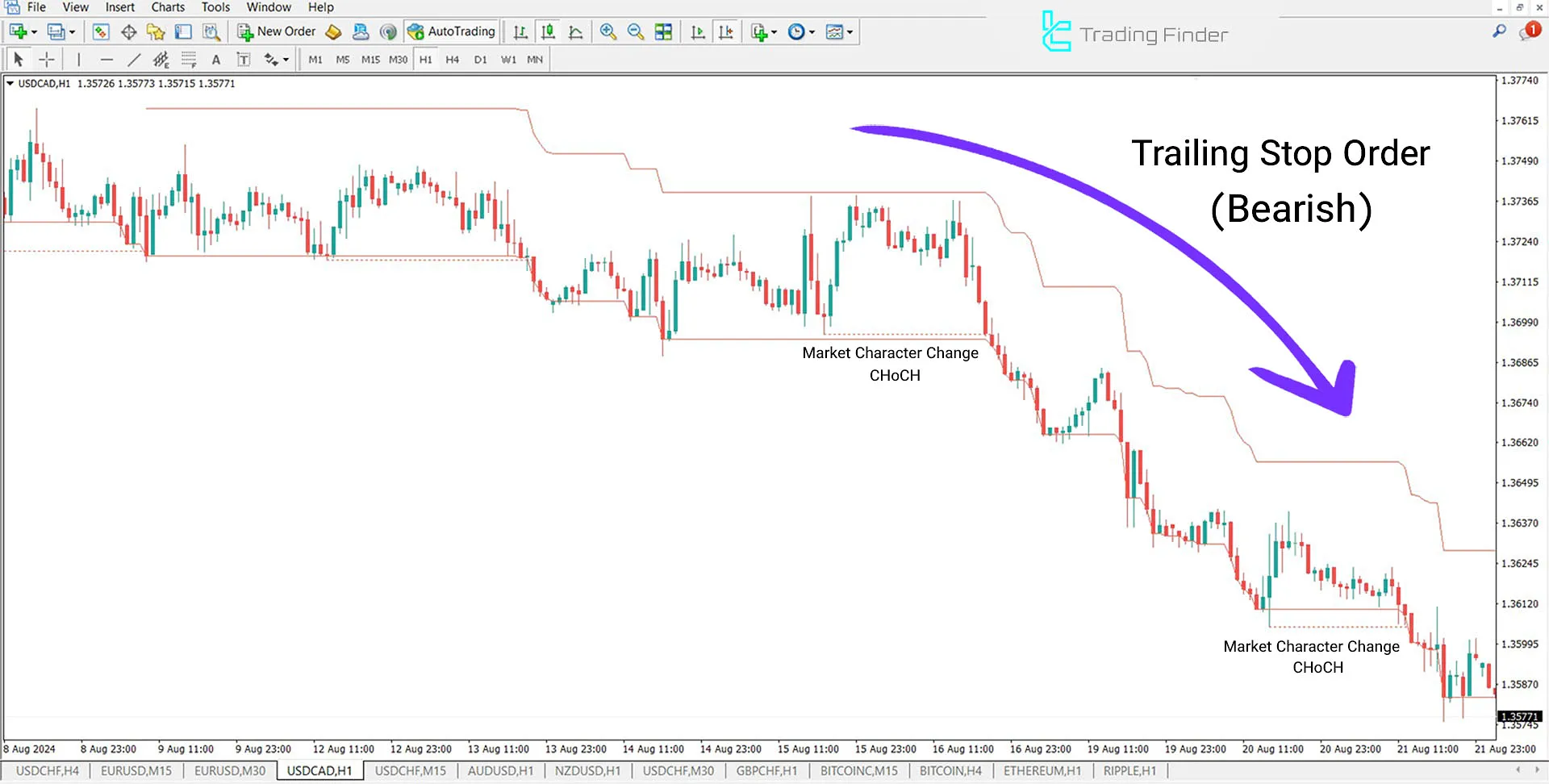Enable AutoTrading
Viewport: 1549px width, 784px height.
click(x=452, y=31)
